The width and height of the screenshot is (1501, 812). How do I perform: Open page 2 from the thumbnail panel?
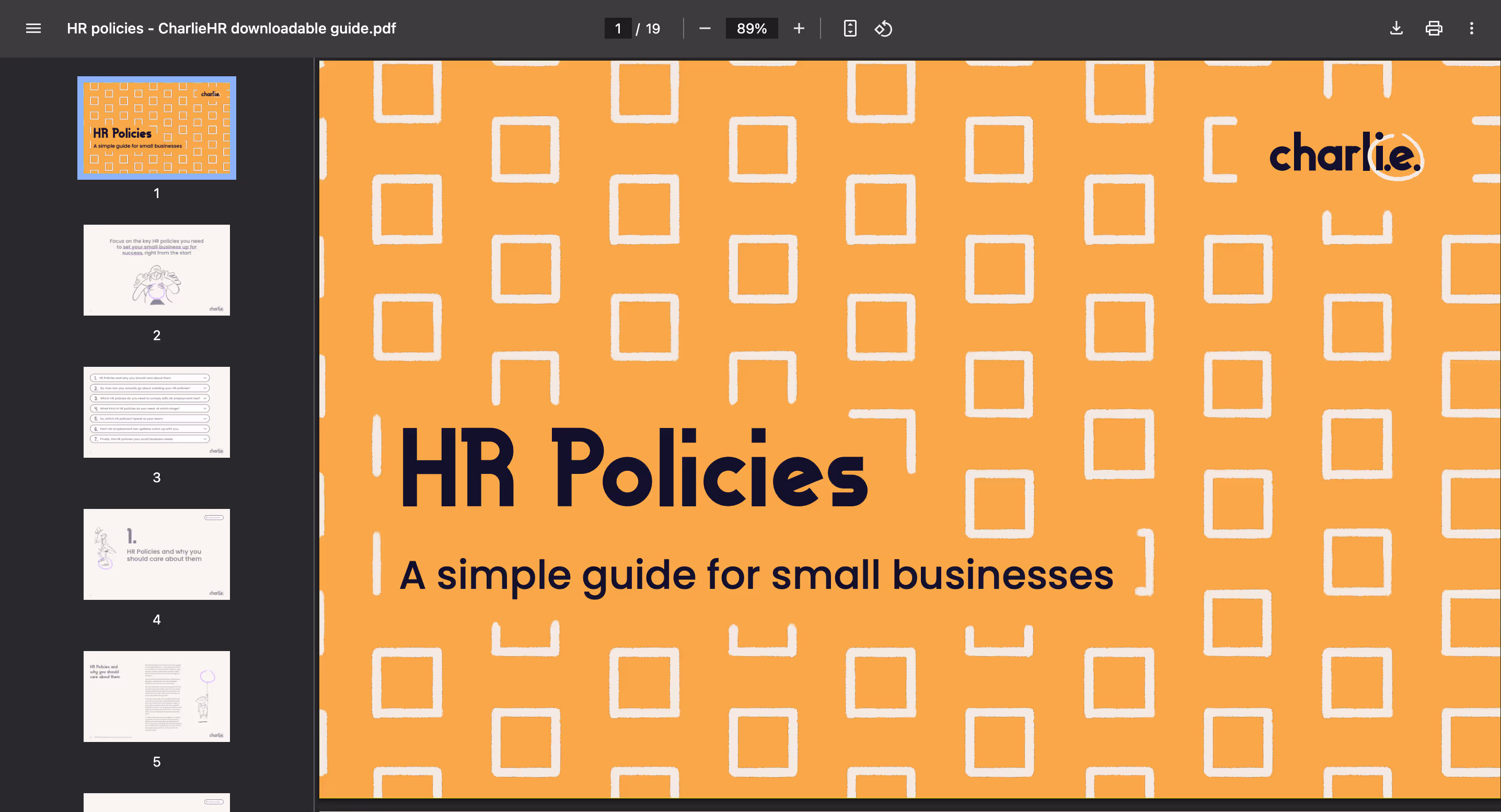[156, 270]
